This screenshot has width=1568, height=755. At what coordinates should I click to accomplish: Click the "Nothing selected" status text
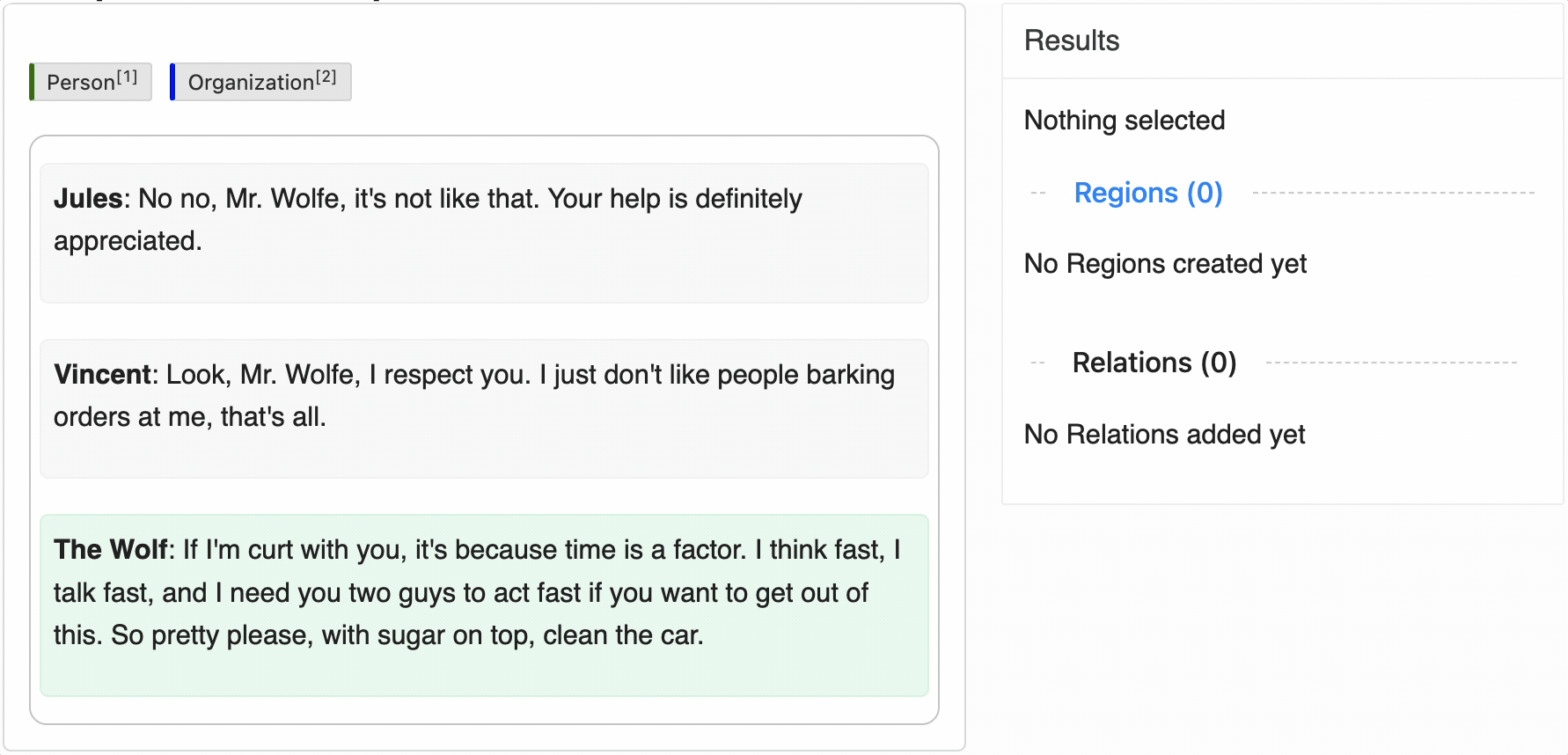coord(1125,121)
